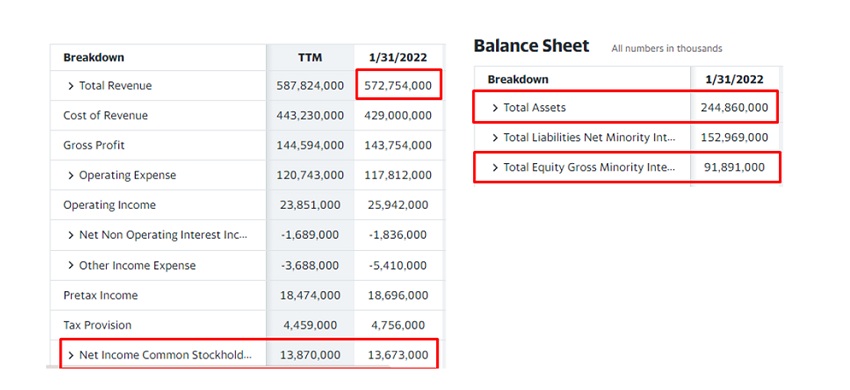Expand the Total Assets row
The height and width of the screenshot is (390, 850).
point(495,107)
